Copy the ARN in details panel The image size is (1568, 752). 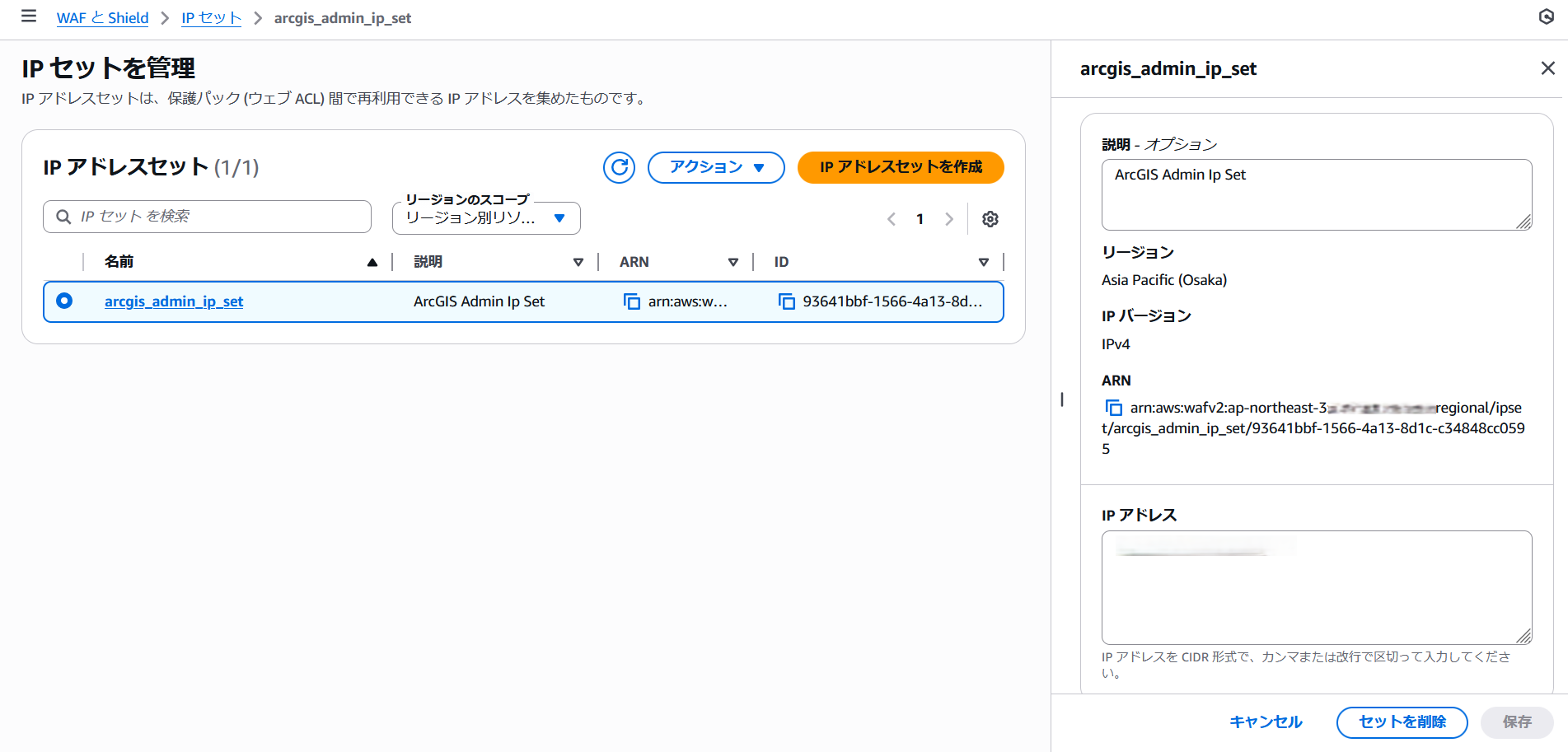(x=1113, y=408)
